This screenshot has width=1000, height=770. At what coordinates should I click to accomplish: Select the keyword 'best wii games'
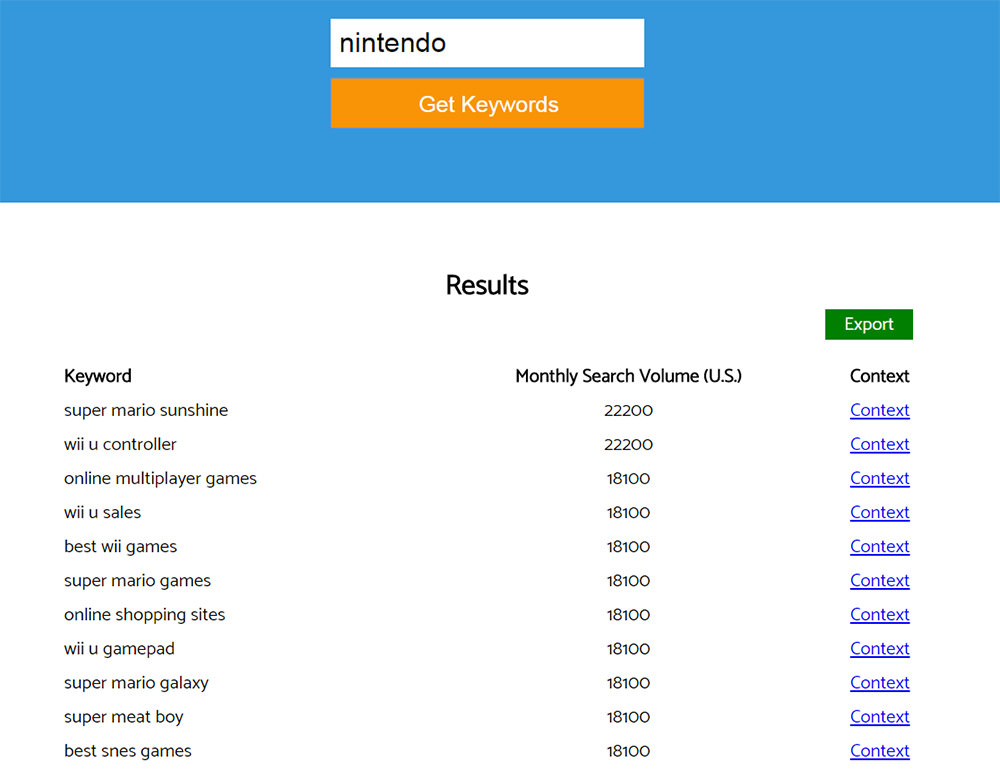click(x=121, y=547)
